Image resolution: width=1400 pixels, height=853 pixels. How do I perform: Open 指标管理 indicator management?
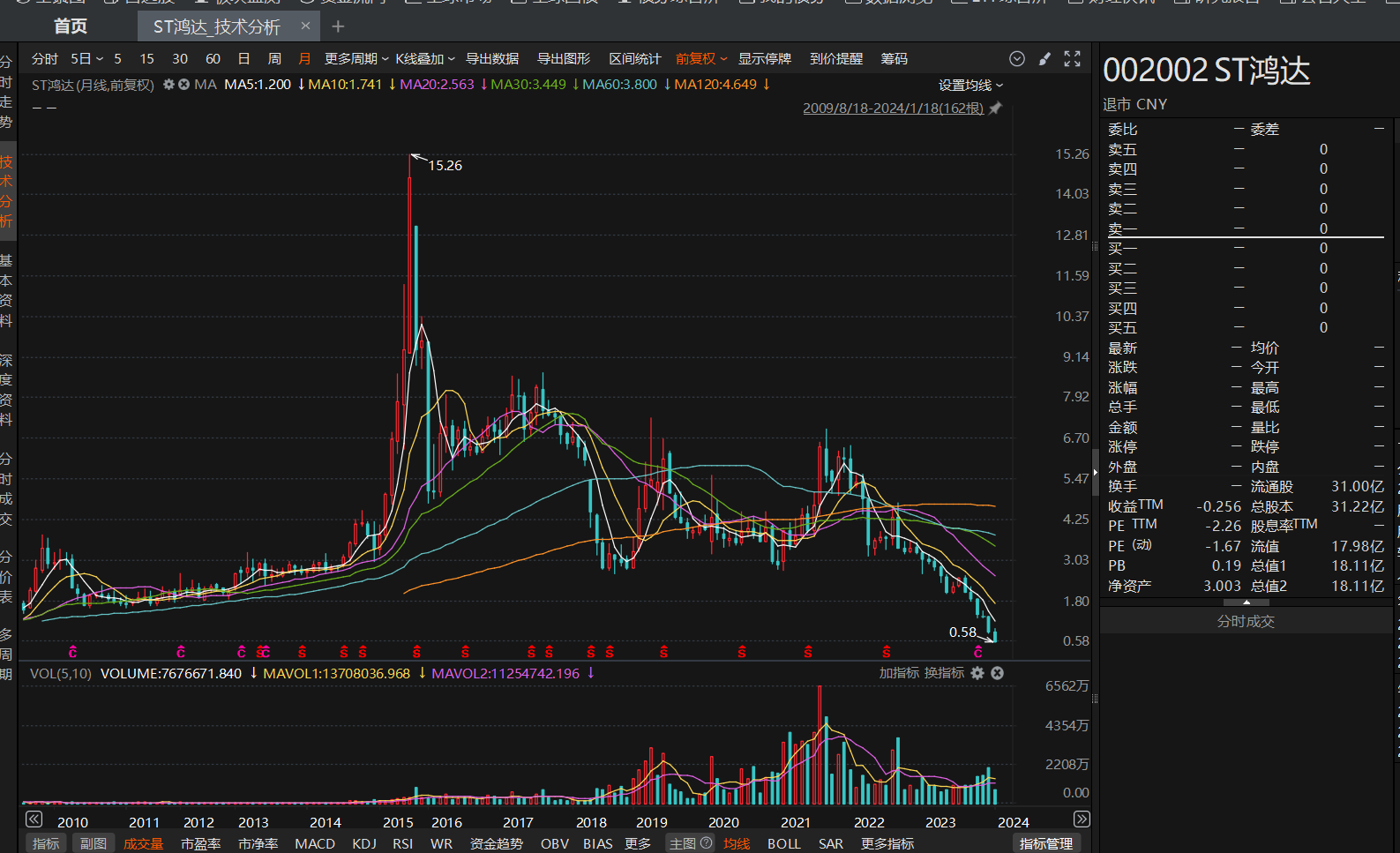point(1045,843)
